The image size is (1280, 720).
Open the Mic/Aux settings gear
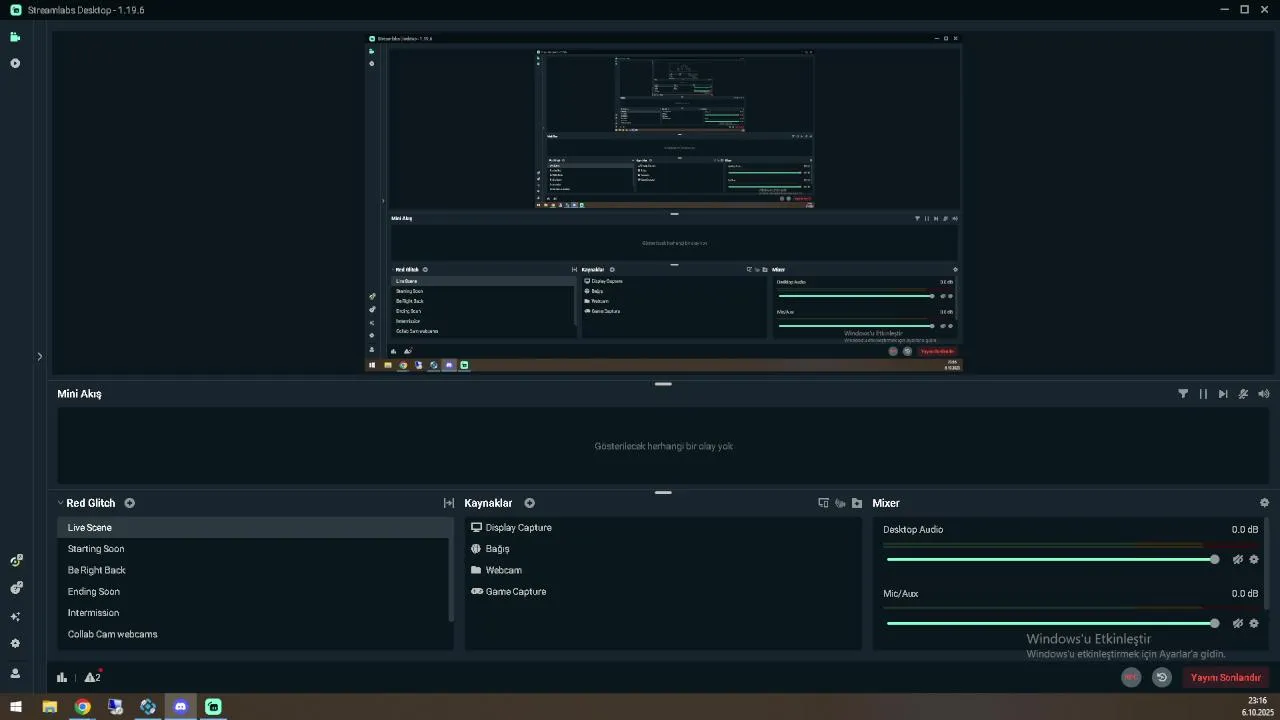(1254, 624)
